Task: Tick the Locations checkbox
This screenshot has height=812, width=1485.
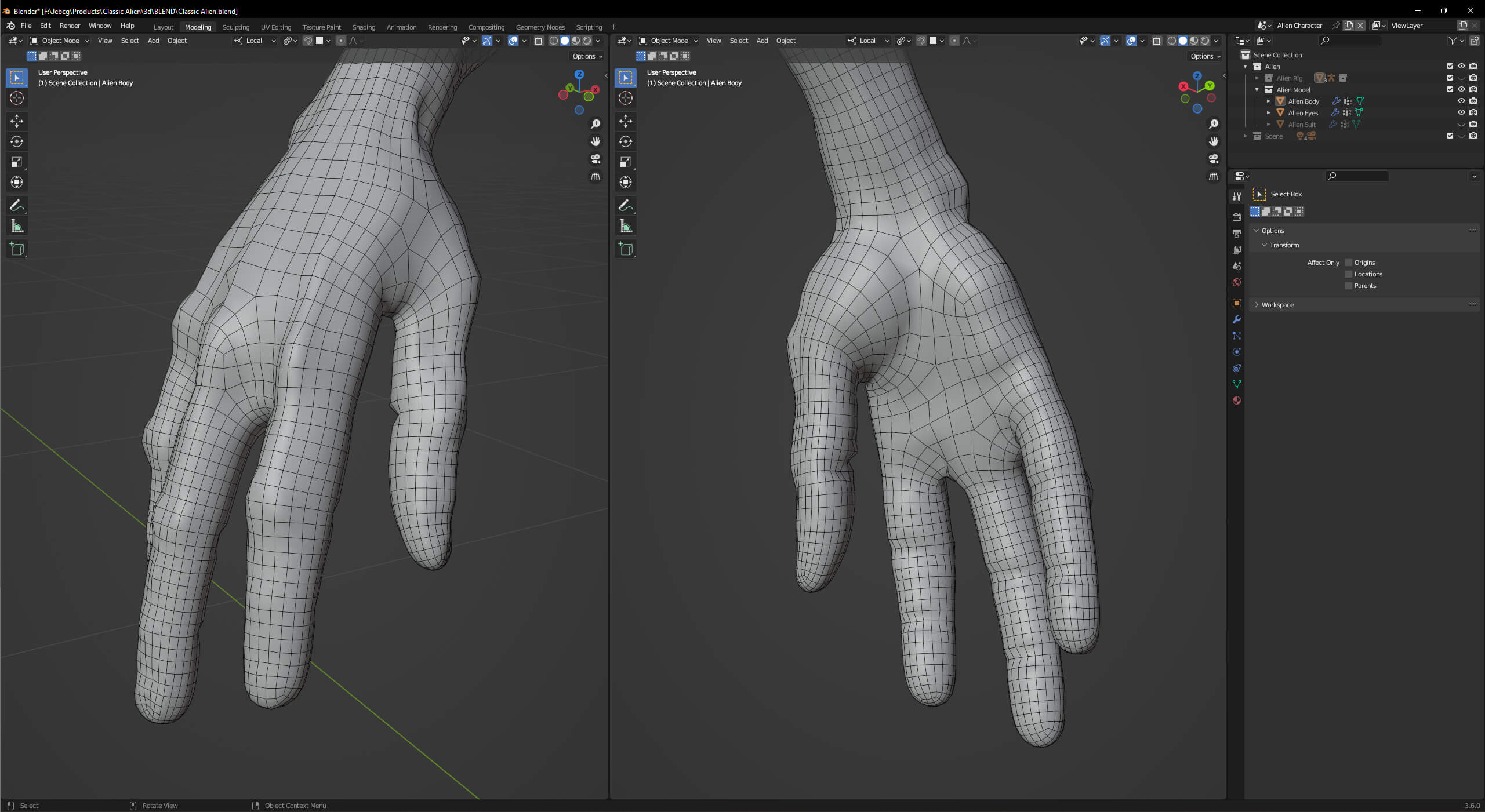Action: click(x=1349, y=274)
